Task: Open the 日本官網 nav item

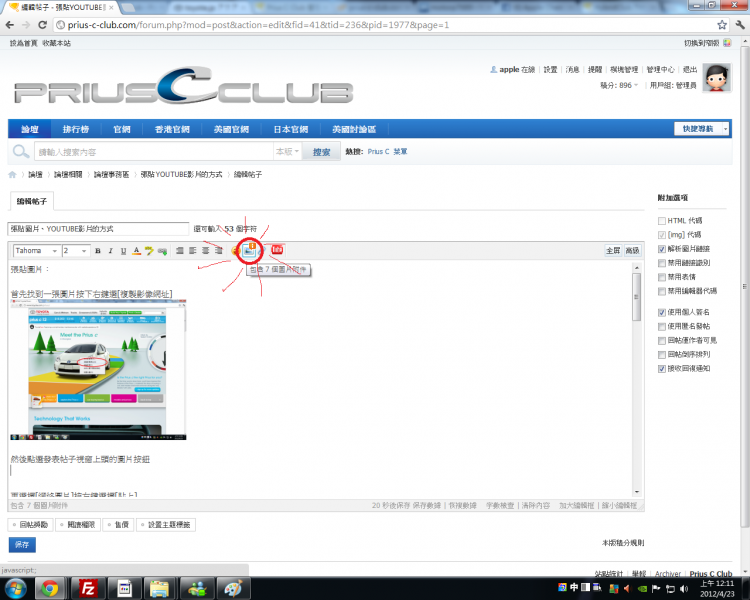Action: 291,129
